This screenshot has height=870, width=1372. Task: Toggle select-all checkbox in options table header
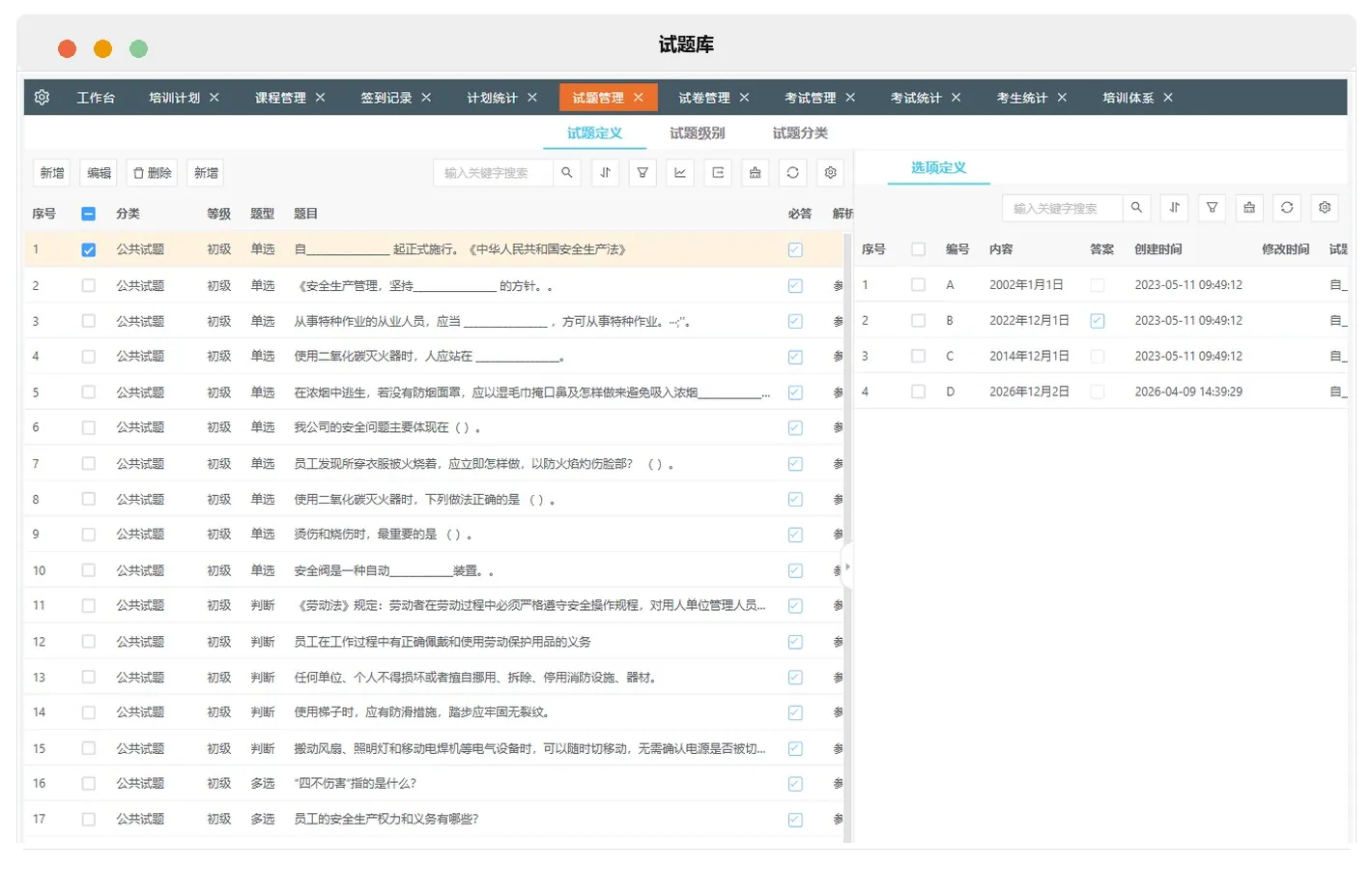click(919, 249)
